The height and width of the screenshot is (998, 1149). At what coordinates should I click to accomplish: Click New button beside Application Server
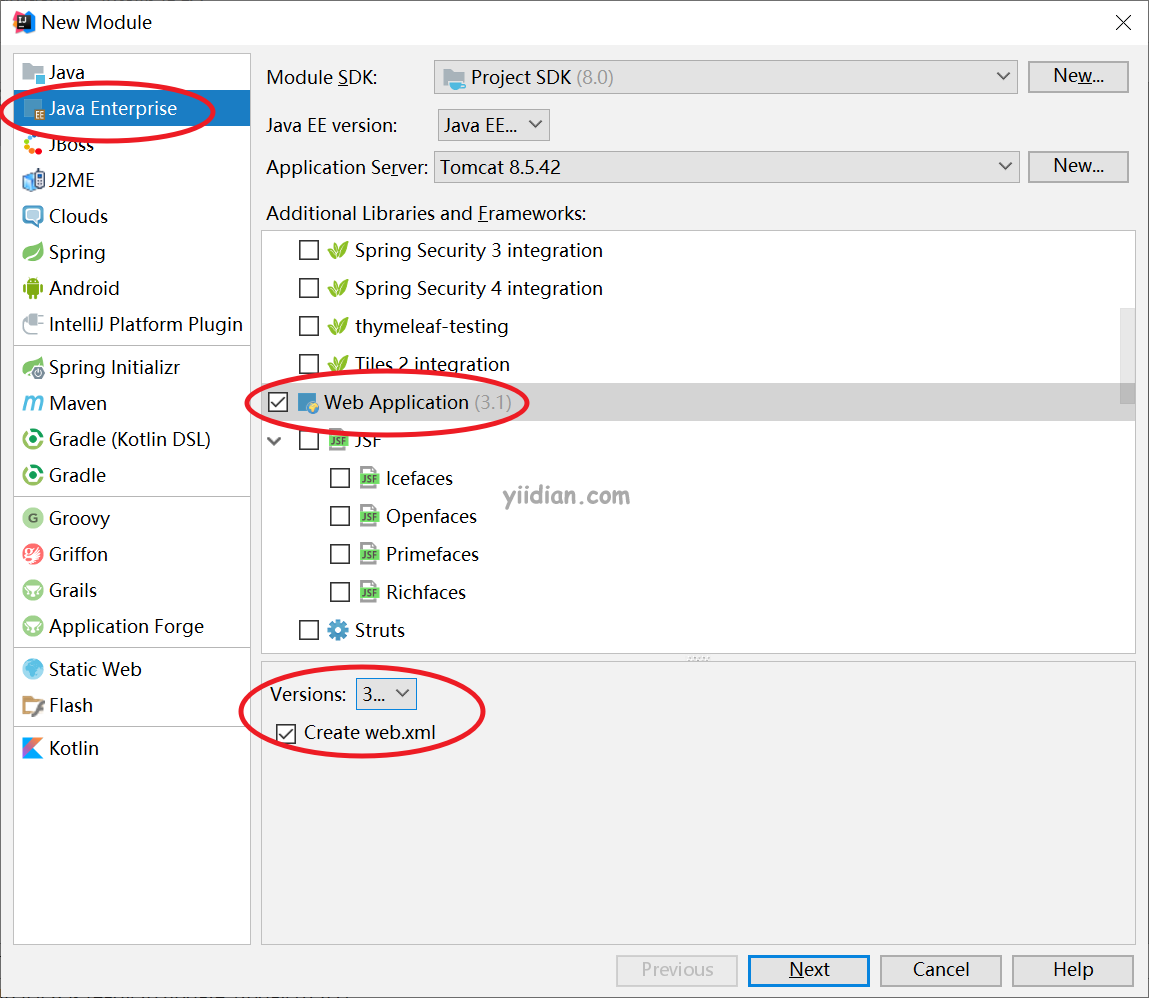(x=1078, y=166)
